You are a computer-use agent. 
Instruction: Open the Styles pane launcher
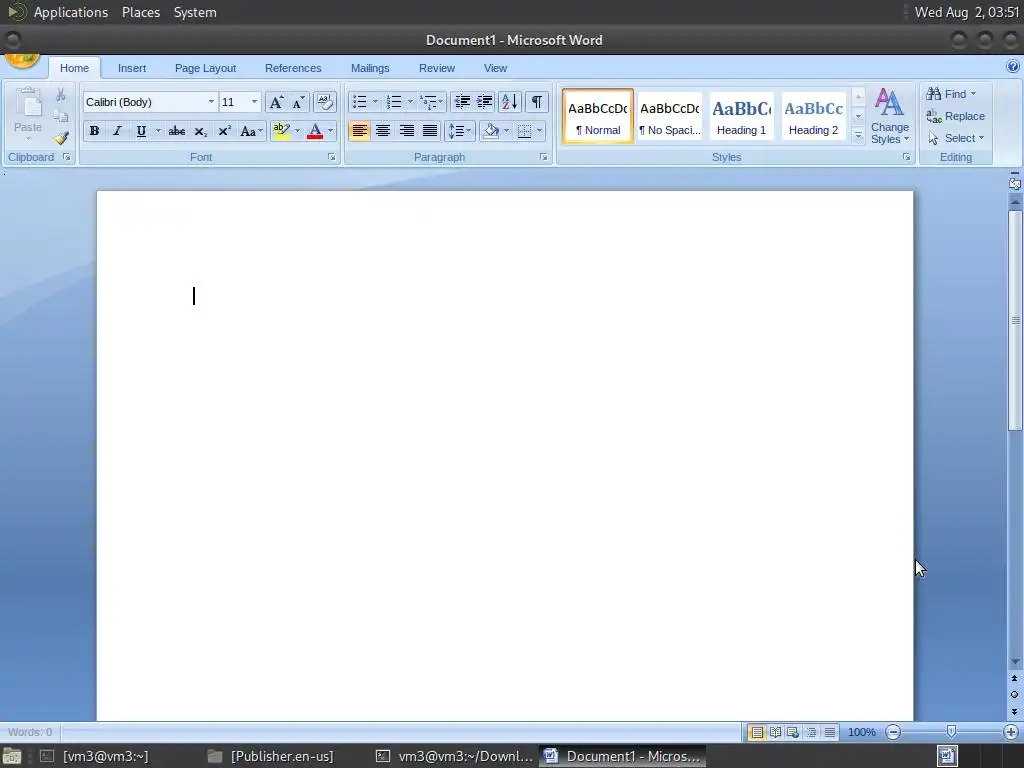point(906,157)
